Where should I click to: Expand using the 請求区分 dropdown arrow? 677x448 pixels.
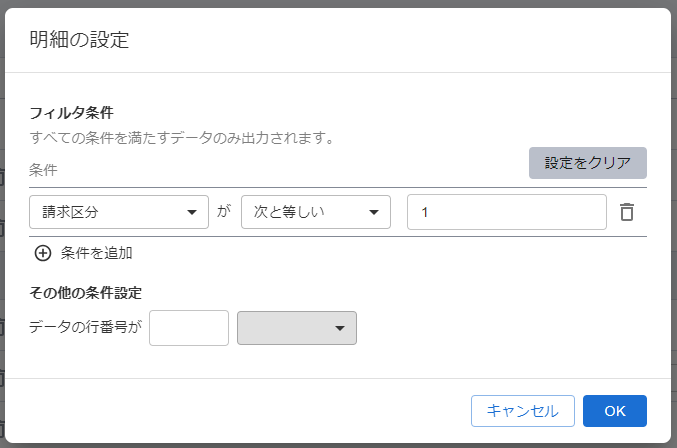(192, 212)
